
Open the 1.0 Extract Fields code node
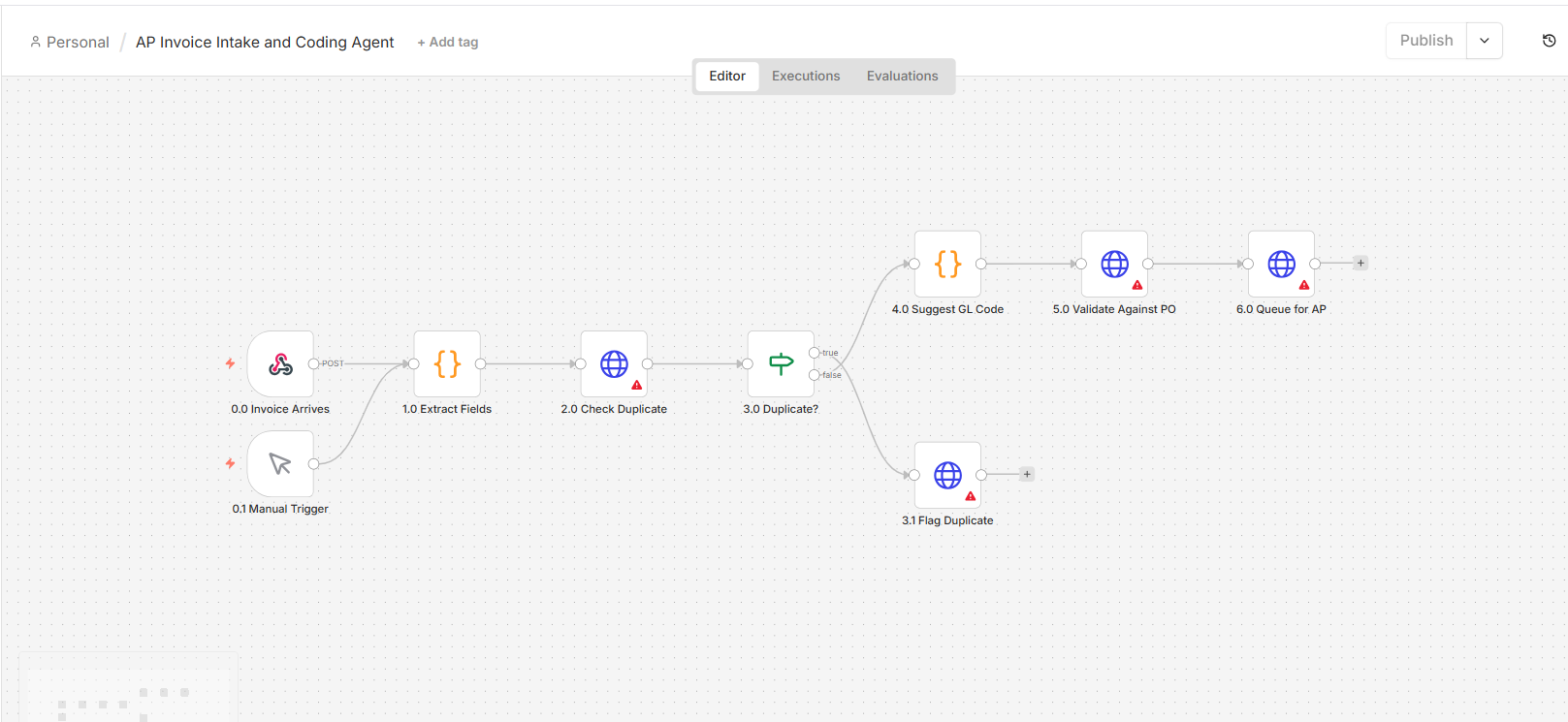pos(447,364)
